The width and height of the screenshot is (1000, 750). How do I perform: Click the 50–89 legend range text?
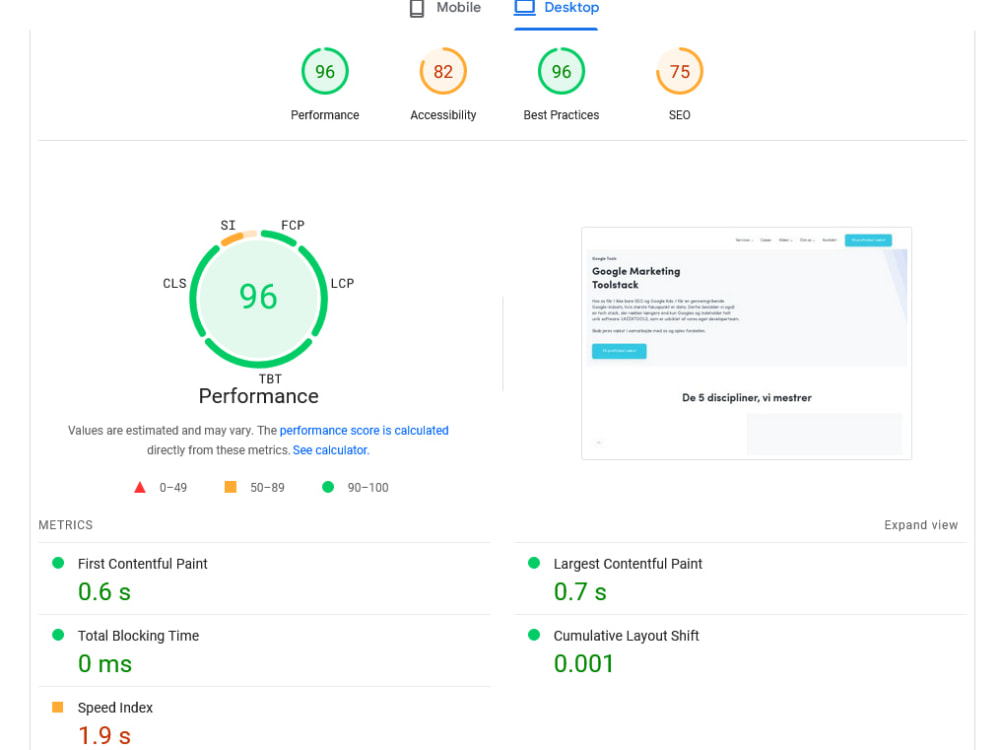coord(267,488)
